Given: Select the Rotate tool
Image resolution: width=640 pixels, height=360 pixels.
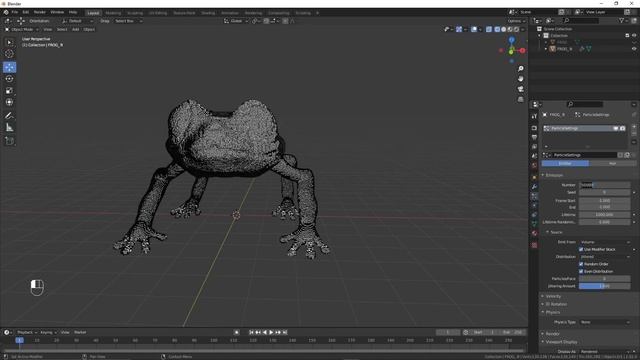Looking at the screenshot, I should point(9,79).
